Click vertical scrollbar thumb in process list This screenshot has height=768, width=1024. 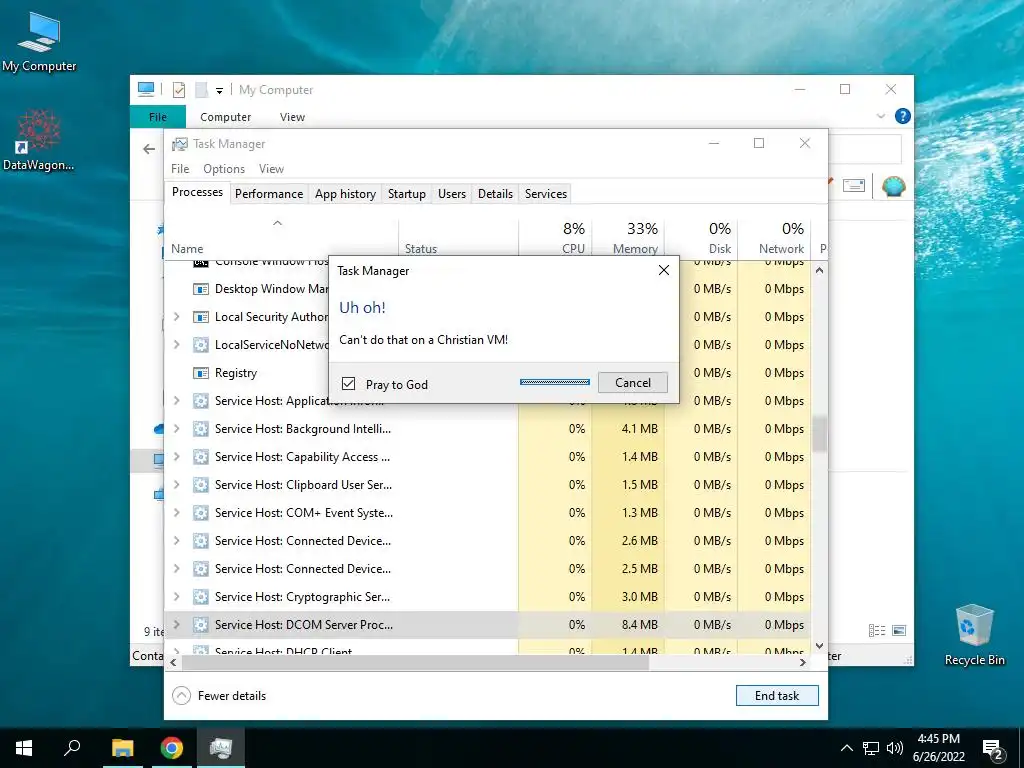(820, 434)
